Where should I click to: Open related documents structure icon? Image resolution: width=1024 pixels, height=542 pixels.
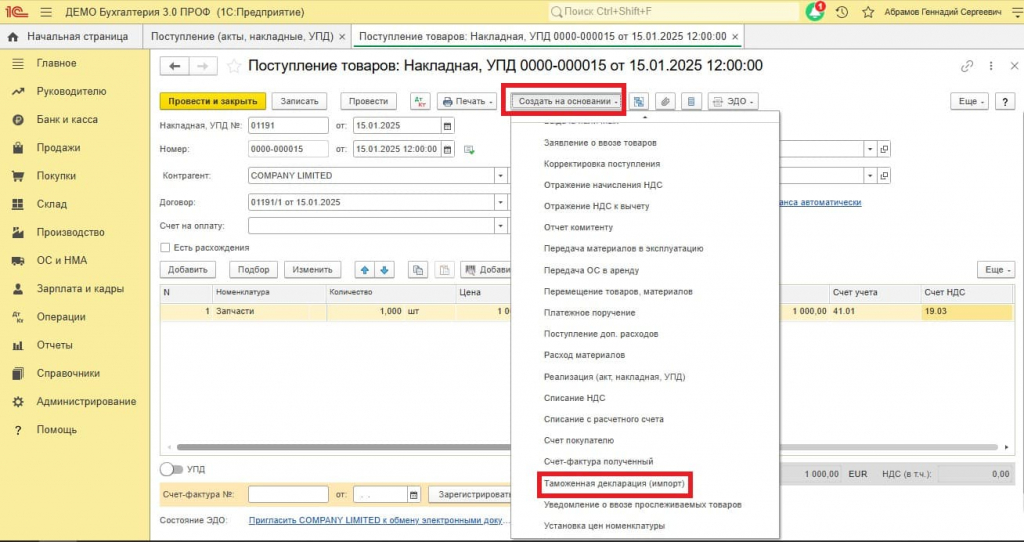[639, 101]
